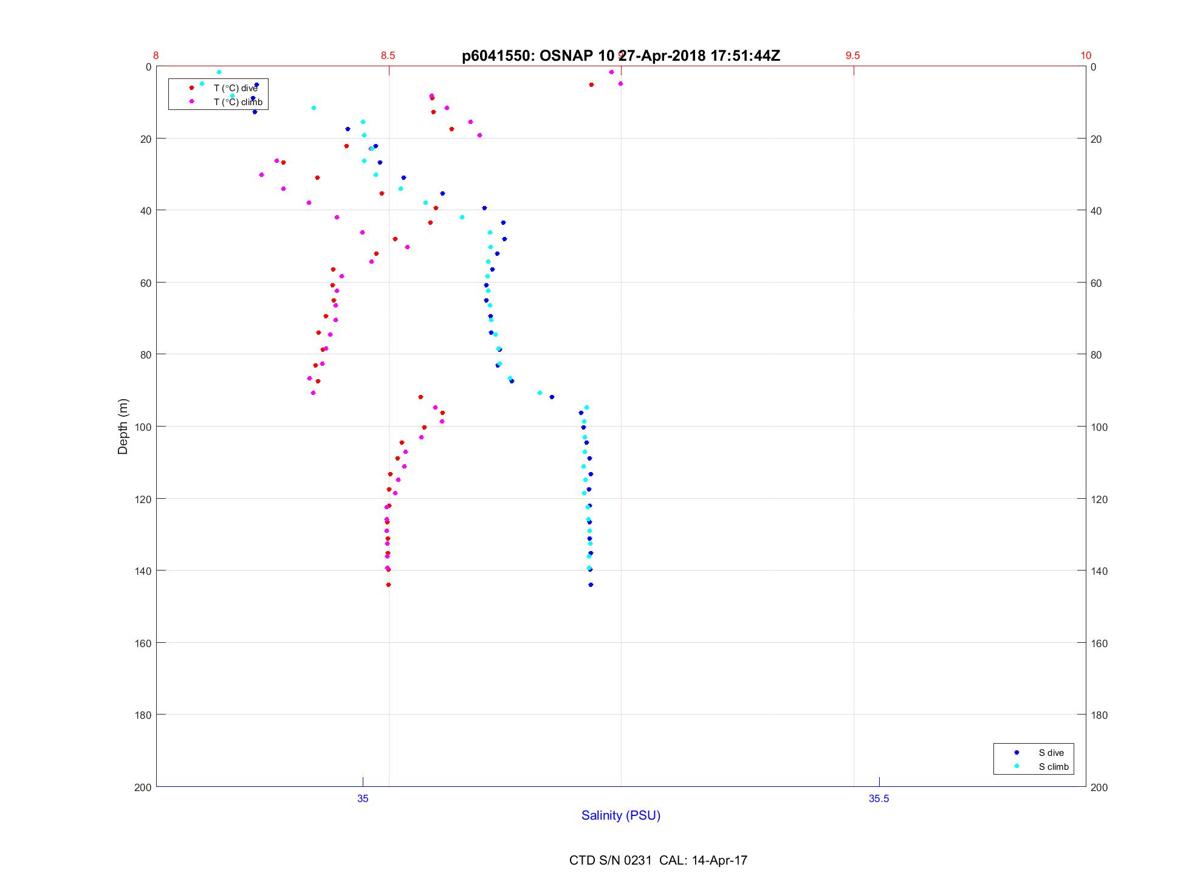Click the '140' tick on the left depth axis
Viewport: 1200px width, 885px height.
pyautogui.click(x=142, y=571)
